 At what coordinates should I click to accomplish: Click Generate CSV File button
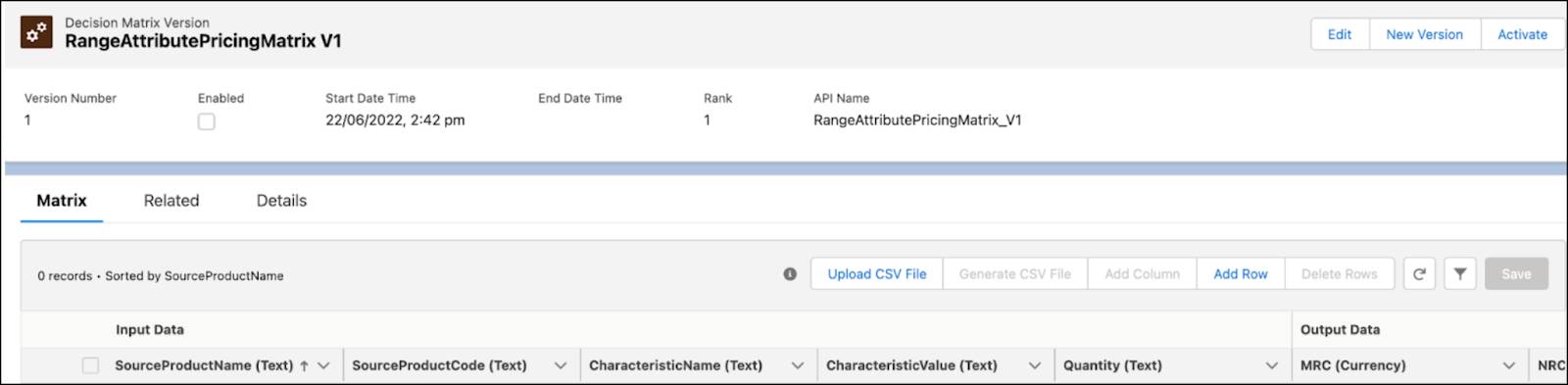click(1015, 274)
